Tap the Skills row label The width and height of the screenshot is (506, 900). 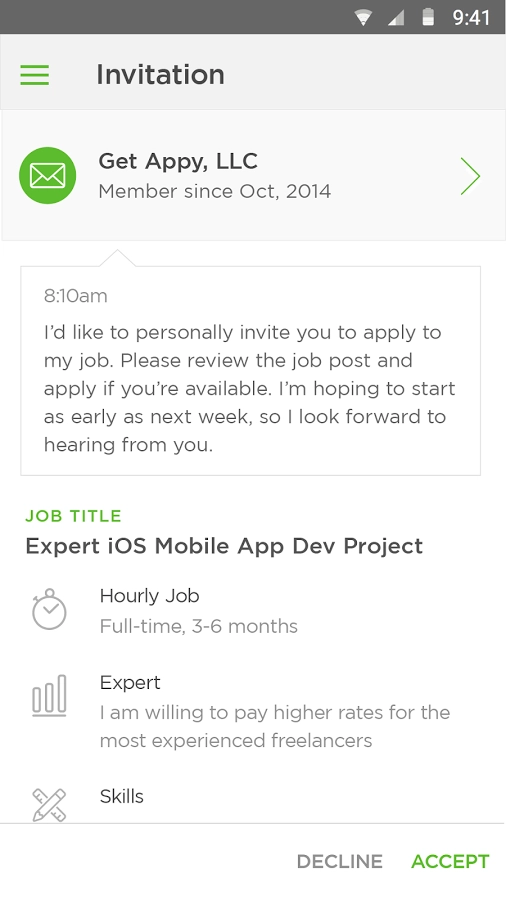click(x=122, y=796)
